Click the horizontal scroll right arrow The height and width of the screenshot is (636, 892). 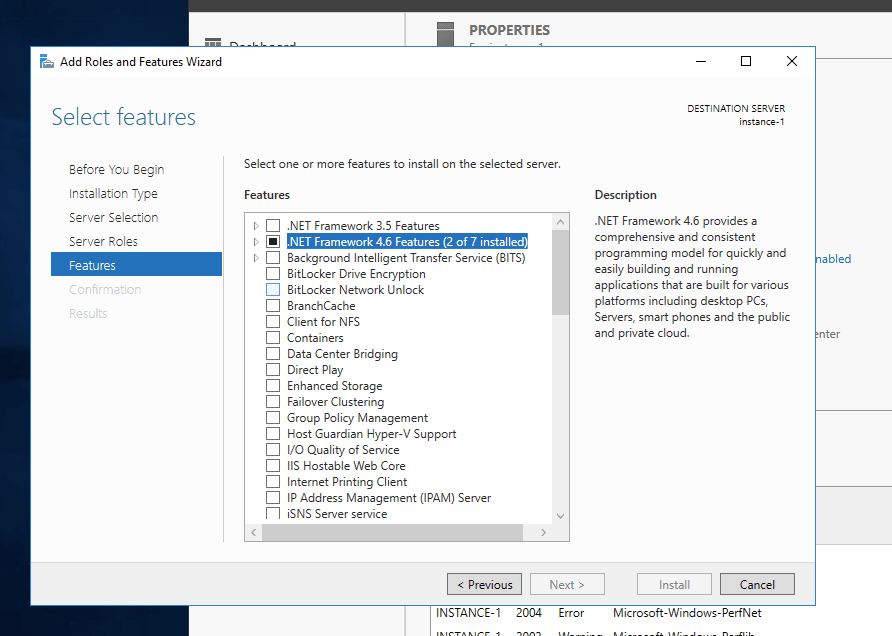[x=543, y=532]
